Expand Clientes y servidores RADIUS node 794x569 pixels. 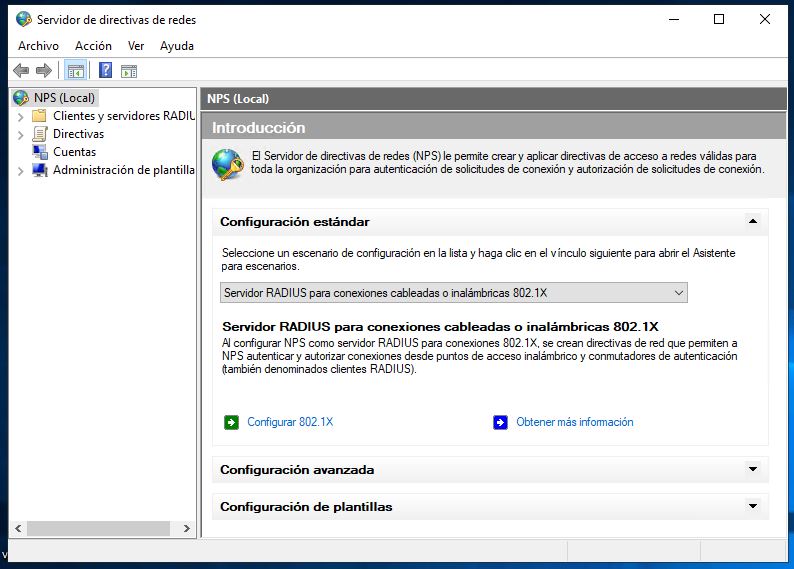[21, 117]
